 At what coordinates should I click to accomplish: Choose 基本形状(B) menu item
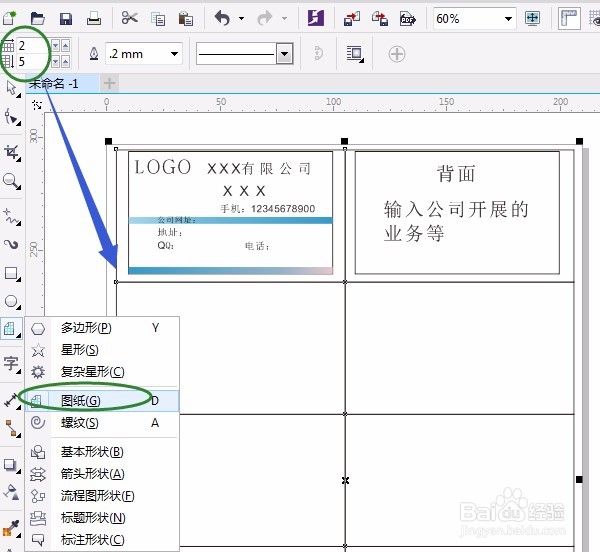102,452
